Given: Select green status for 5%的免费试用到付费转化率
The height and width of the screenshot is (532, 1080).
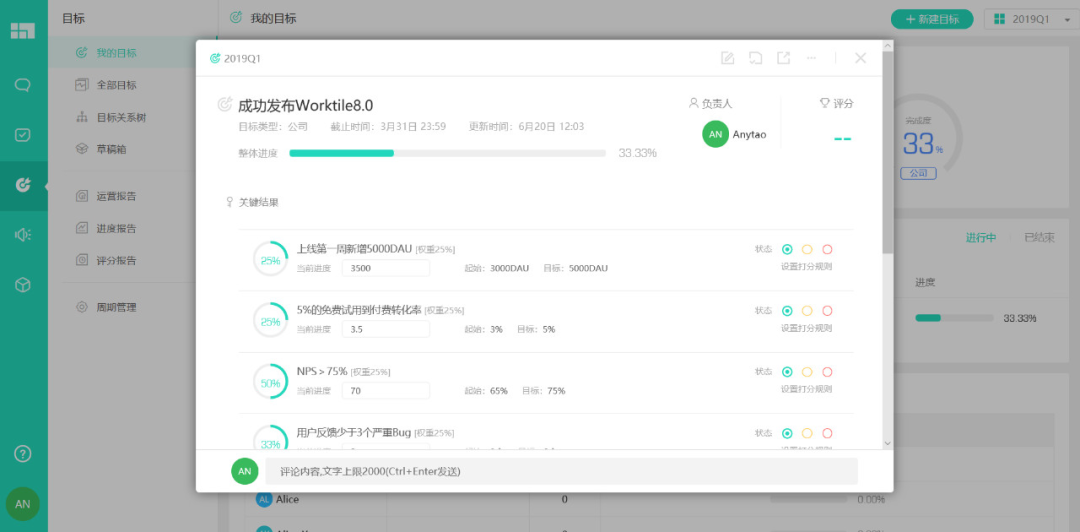Looking at the screenshot, I should click(x=787, y=311).
